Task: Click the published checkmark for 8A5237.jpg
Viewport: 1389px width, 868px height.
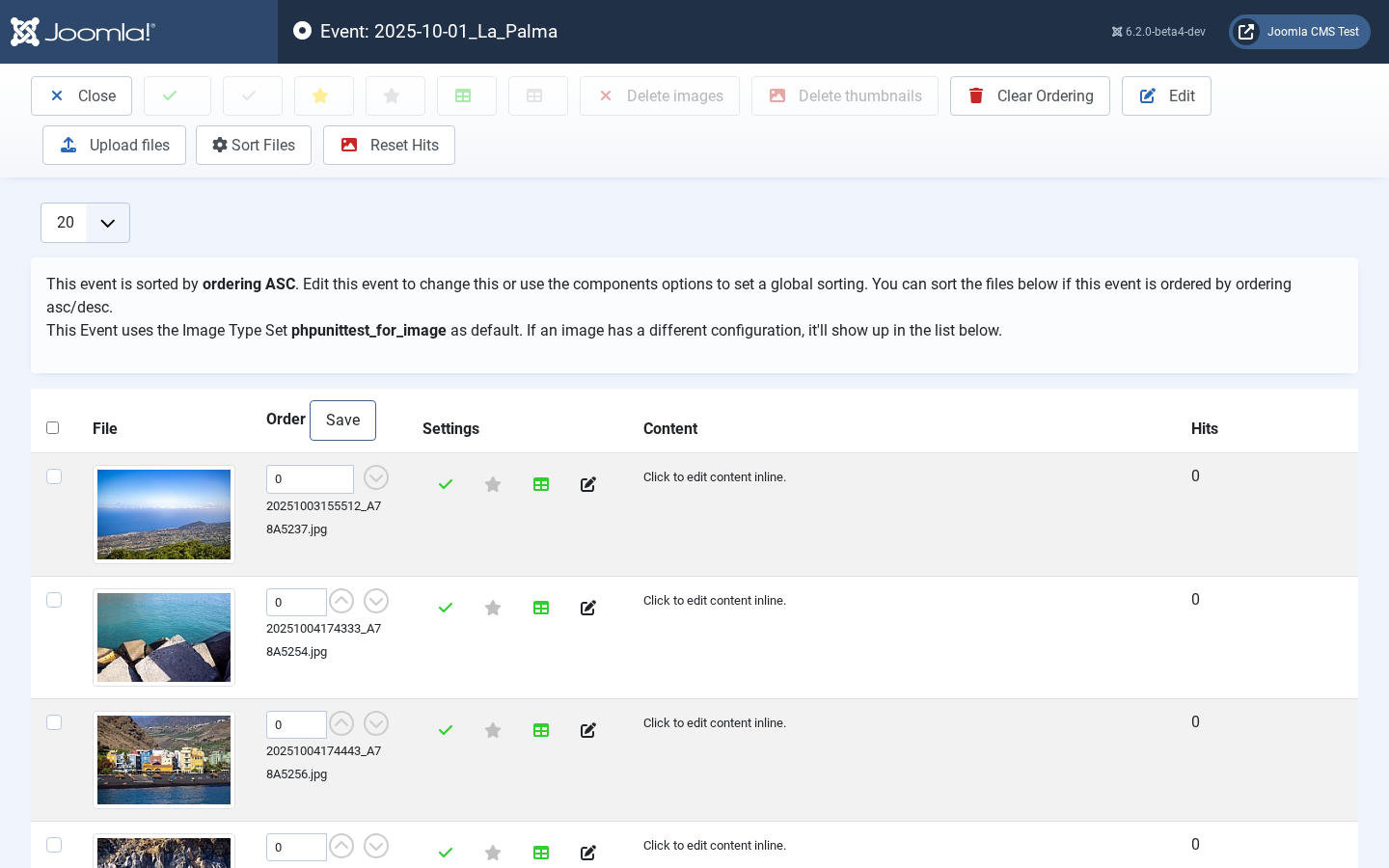Action: tap(446, 484)
